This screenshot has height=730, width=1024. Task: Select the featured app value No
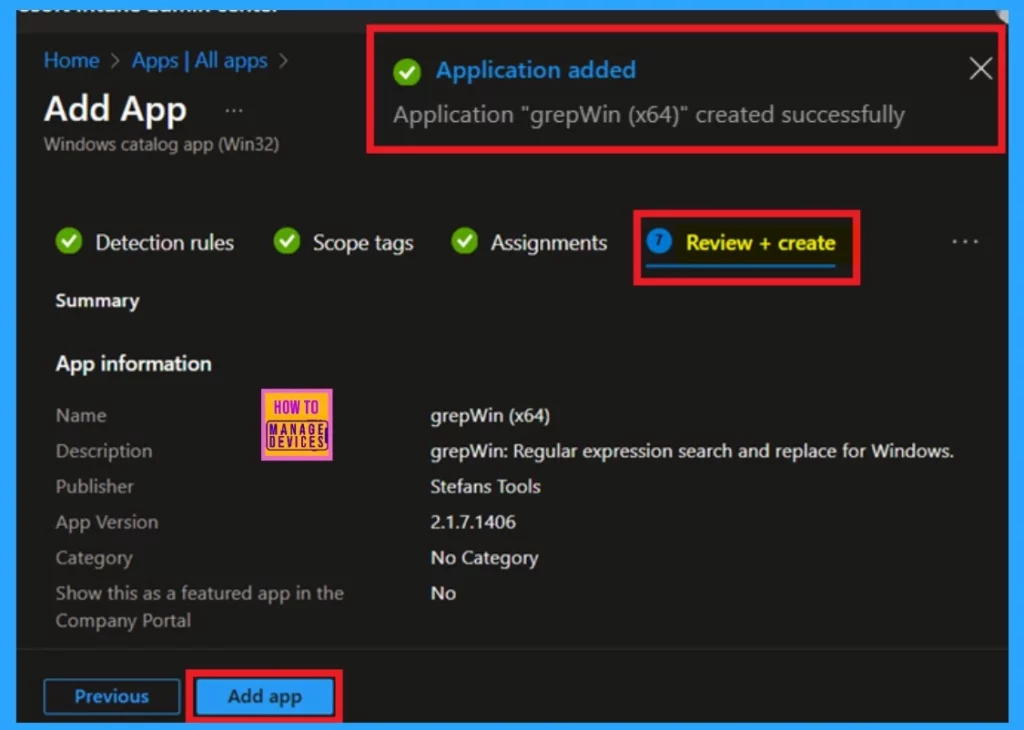(443, 593)
